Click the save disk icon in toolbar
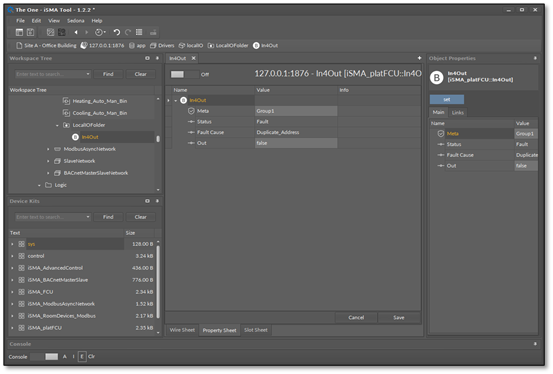 click(x=31, y=32)
